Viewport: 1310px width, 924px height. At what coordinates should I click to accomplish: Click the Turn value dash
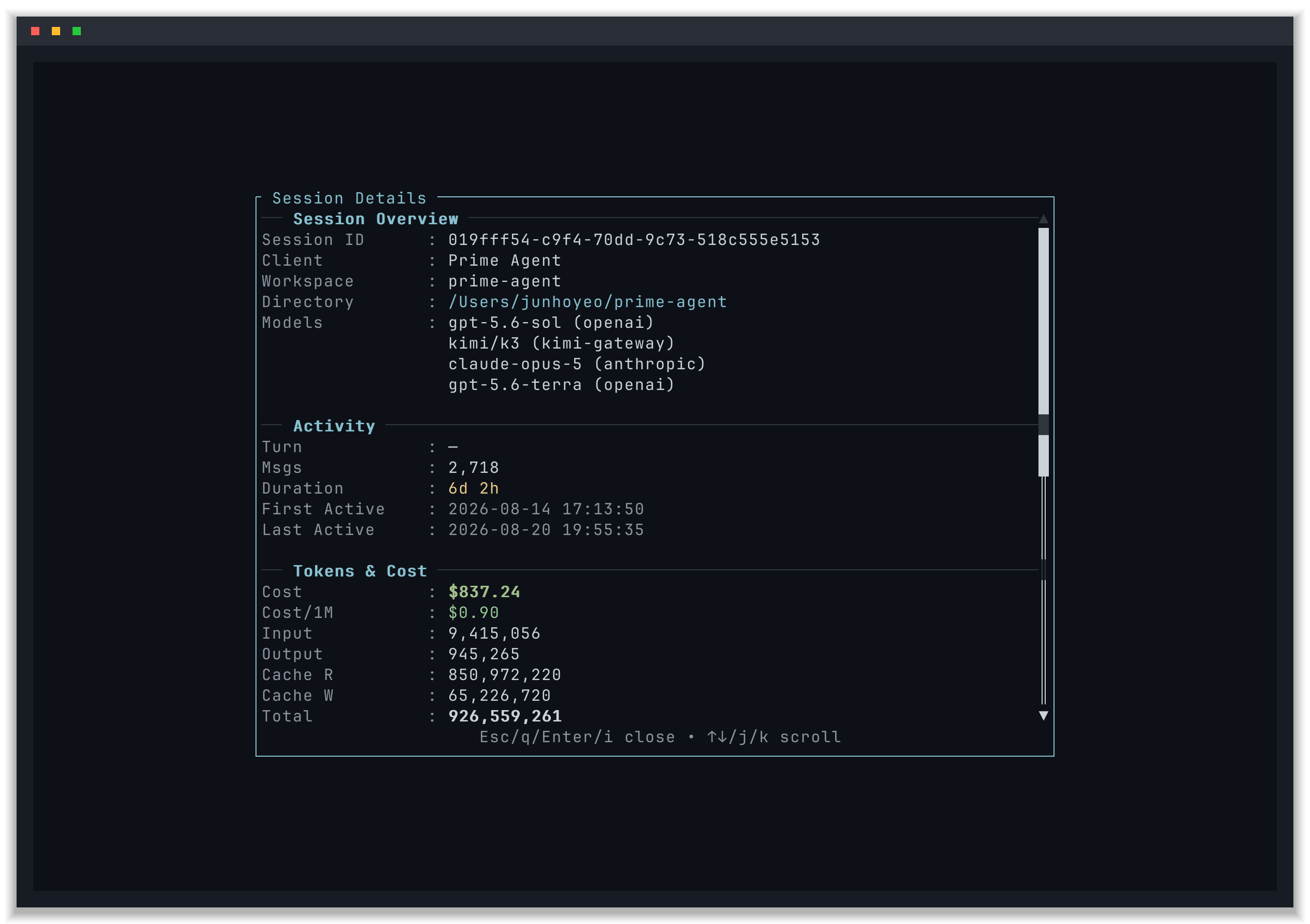click(453, 447)
